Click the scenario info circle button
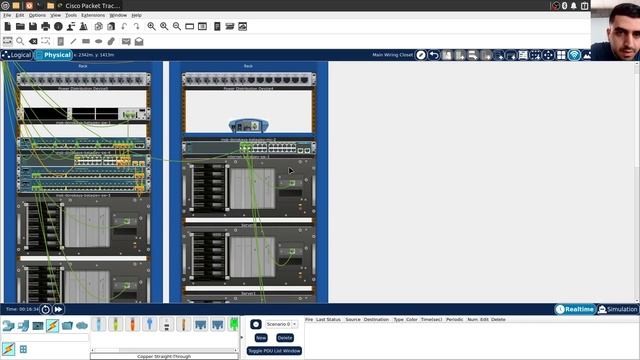Screen dimensions: 640x360 coord(256,324)
